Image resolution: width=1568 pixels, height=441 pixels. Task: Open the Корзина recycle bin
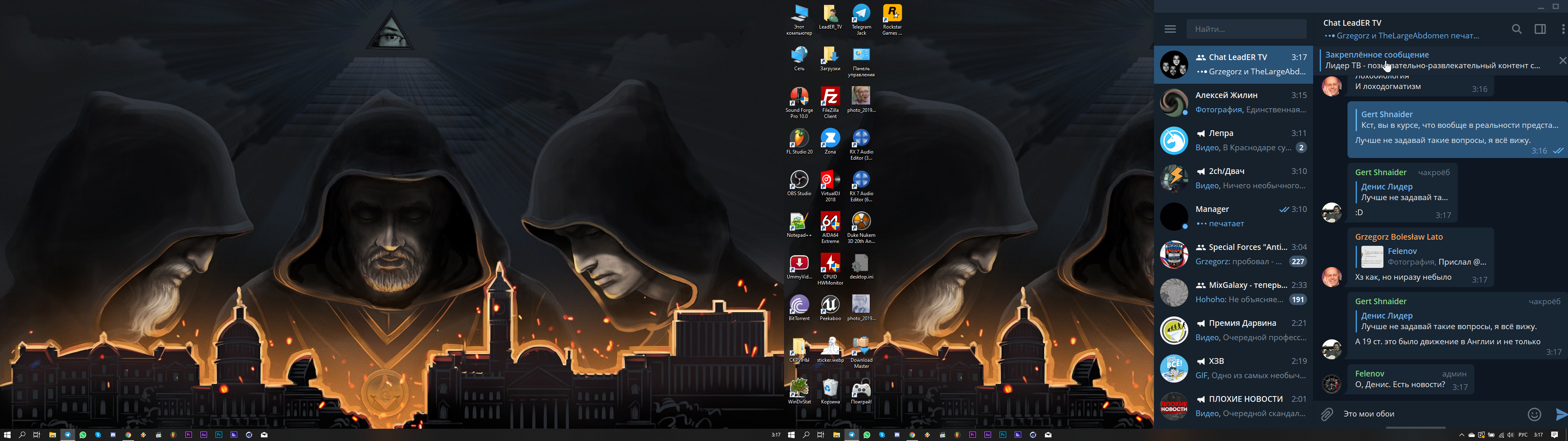coord(830,391)
